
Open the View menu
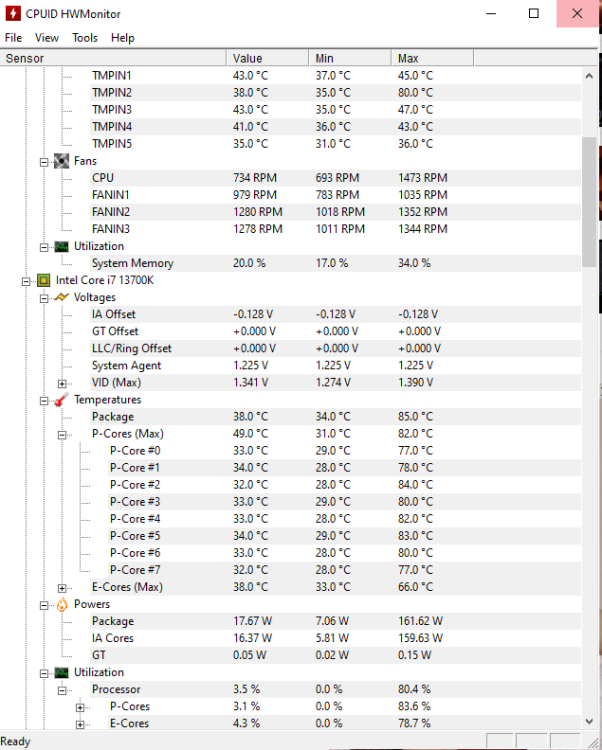47,38
